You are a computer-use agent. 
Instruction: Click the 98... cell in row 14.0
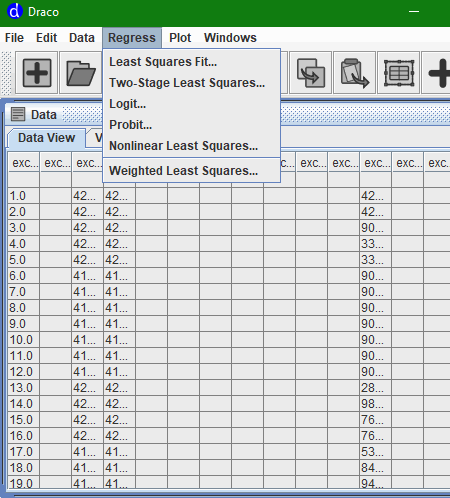click(376, 404)
